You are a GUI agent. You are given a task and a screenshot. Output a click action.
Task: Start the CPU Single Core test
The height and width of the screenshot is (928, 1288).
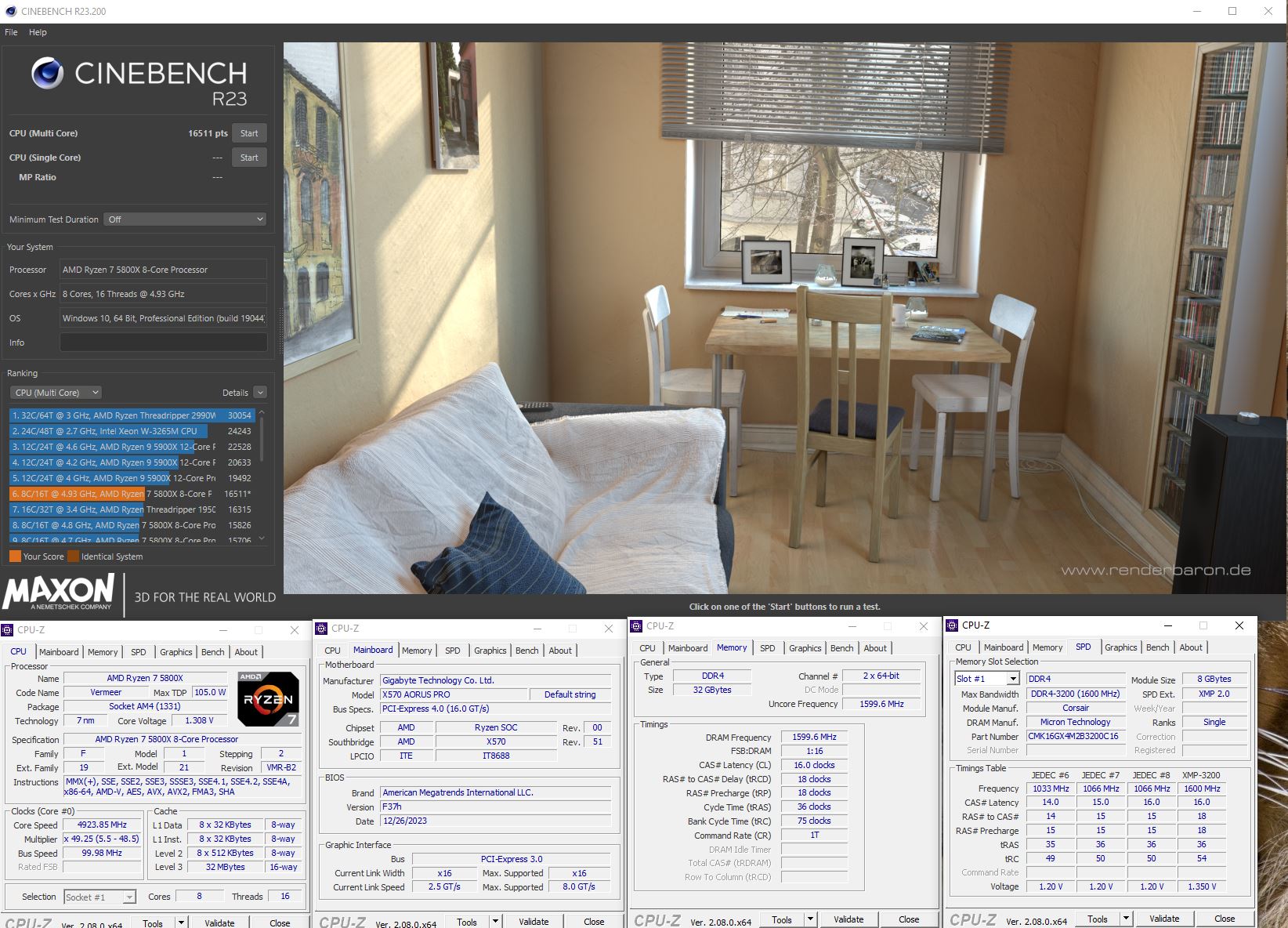coord(249,158)
